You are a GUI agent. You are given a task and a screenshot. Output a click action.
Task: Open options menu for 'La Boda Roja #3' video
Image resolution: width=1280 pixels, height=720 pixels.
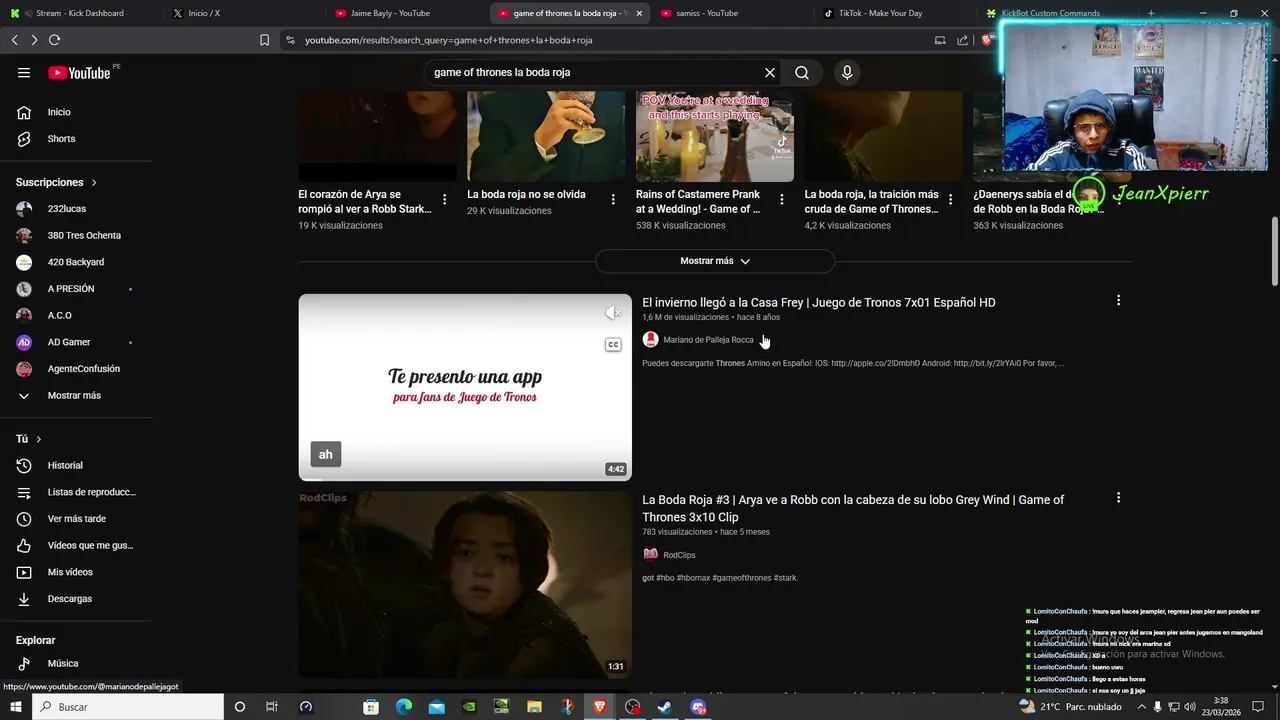coord(1118,497)
